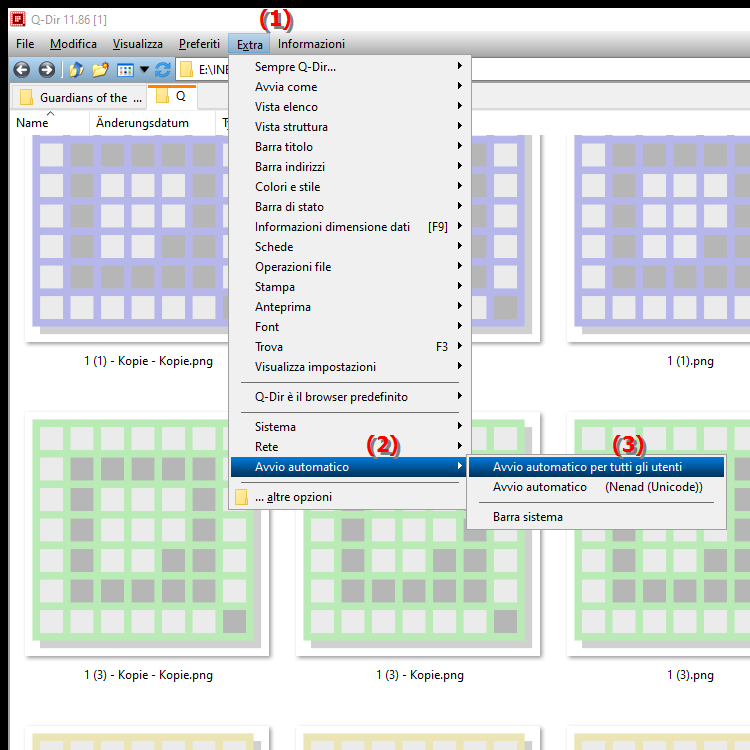Image resolution: width=750 pixels, height=750 pixels.
Task: Go back with the left arrow button
Action: [x=22, y=70]
